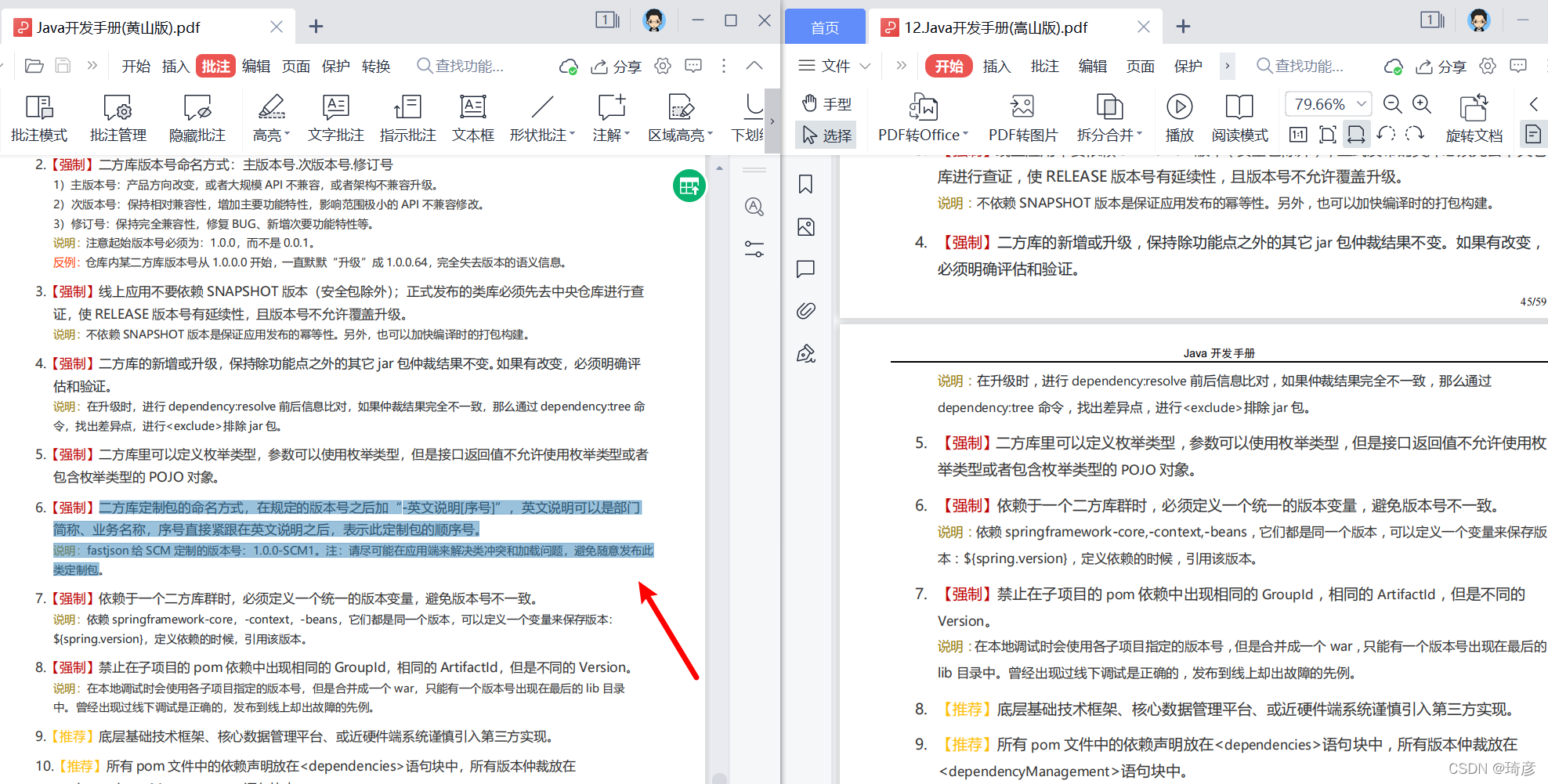Open the find icon in left window side panel
Image resolution: width=1548 pixels, height=784 pixels.
pos(754,207)
